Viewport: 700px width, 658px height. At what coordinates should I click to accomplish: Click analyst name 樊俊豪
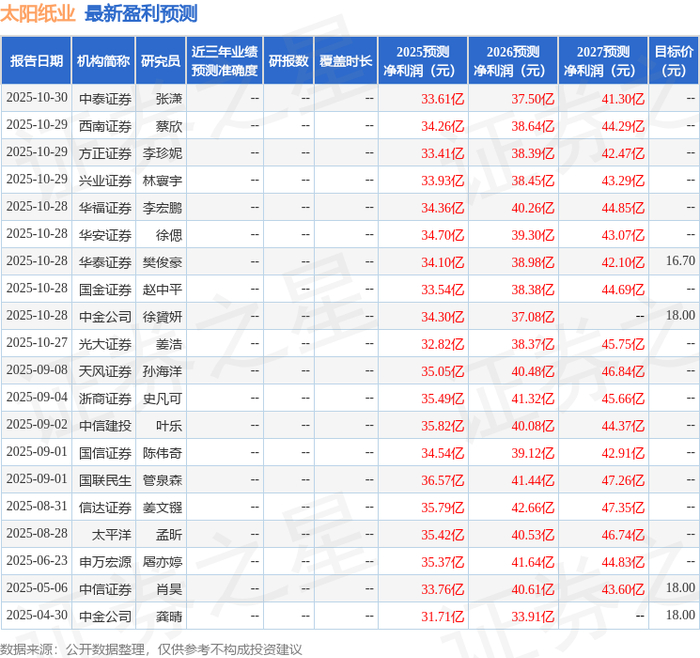(162, 262)
